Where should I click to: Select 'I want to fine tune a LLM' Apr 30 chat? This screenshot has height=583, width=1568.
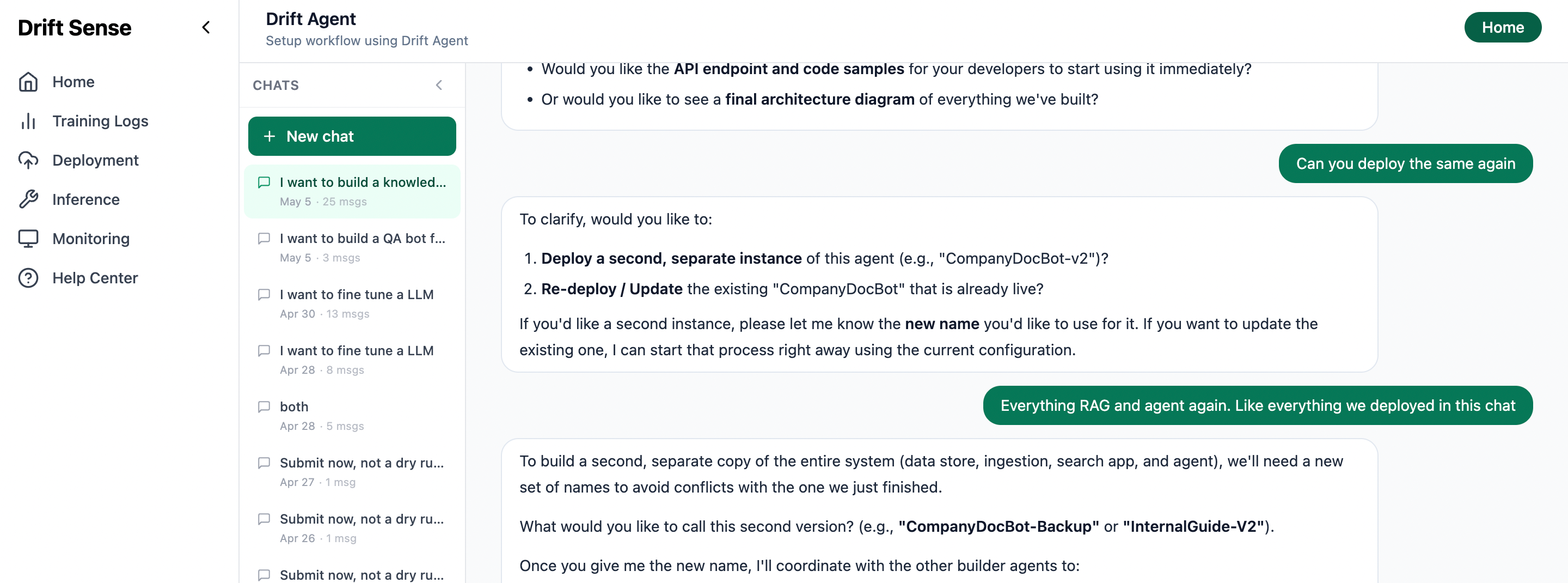click(x=352, y=303)
